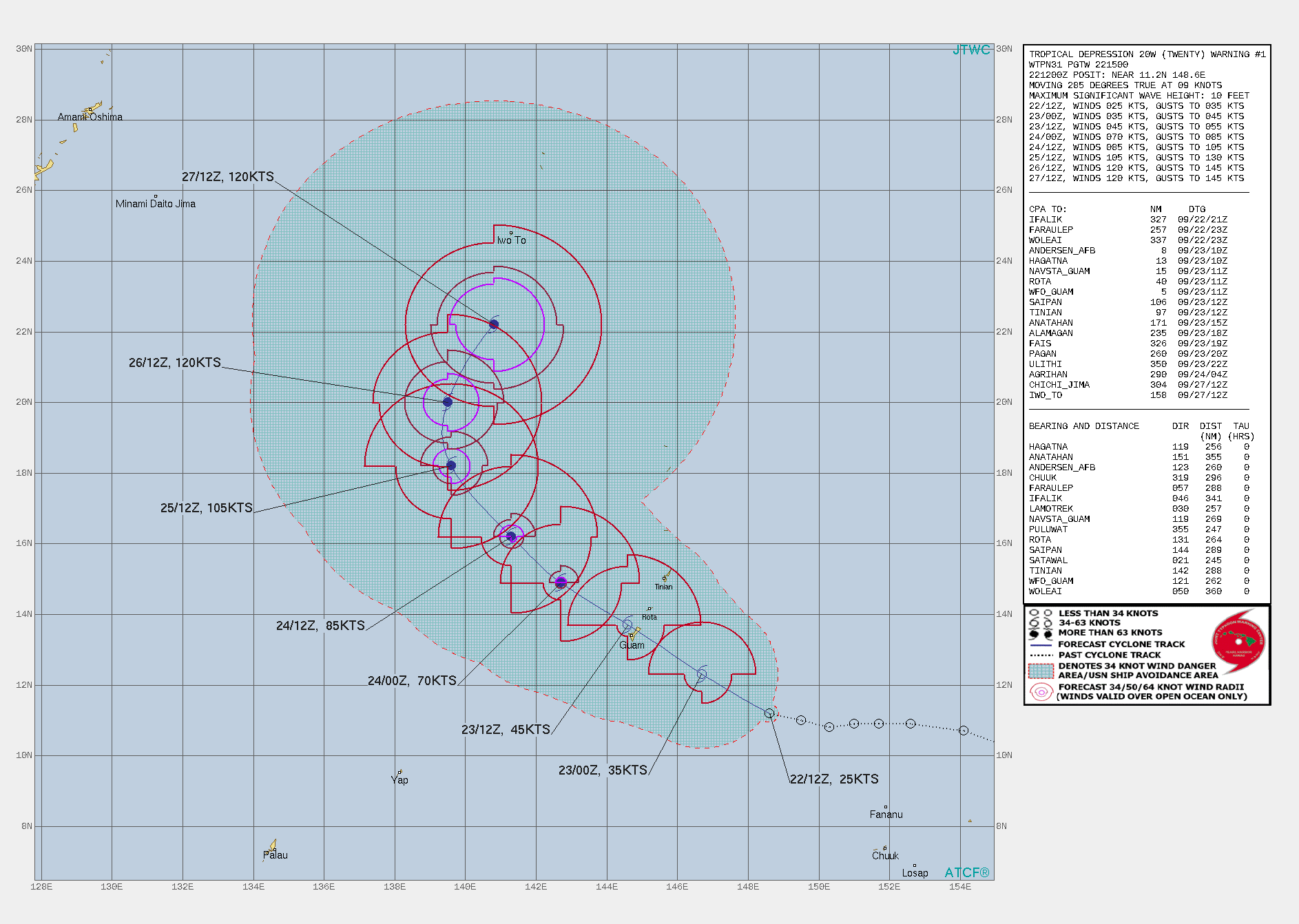This screenshot has width=1299, height=924.
Task: Click the '23/00Z, 35KTS' map label
Action: click(603, 770)
